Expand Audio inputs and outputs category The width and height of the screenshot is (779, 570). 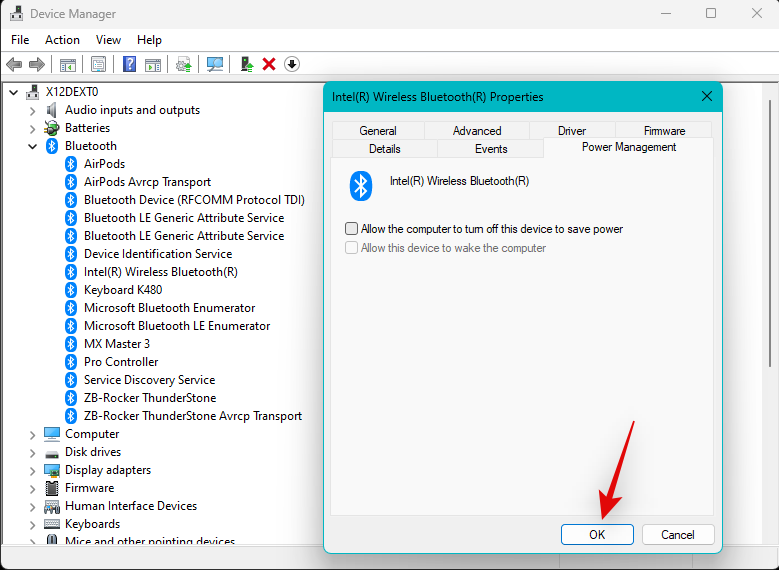[x=32, y=110]
